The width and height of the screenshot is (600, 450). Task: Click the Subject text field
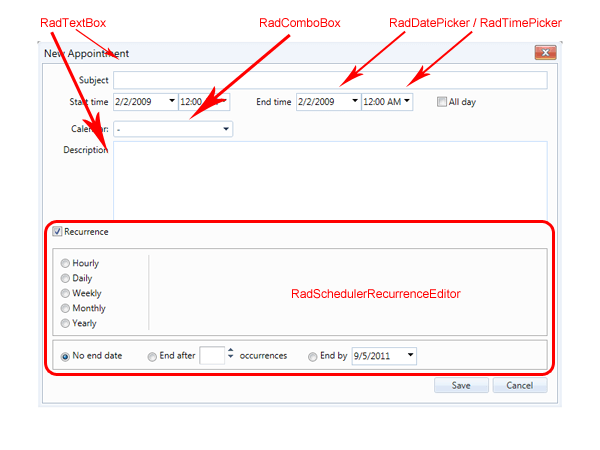330,80
